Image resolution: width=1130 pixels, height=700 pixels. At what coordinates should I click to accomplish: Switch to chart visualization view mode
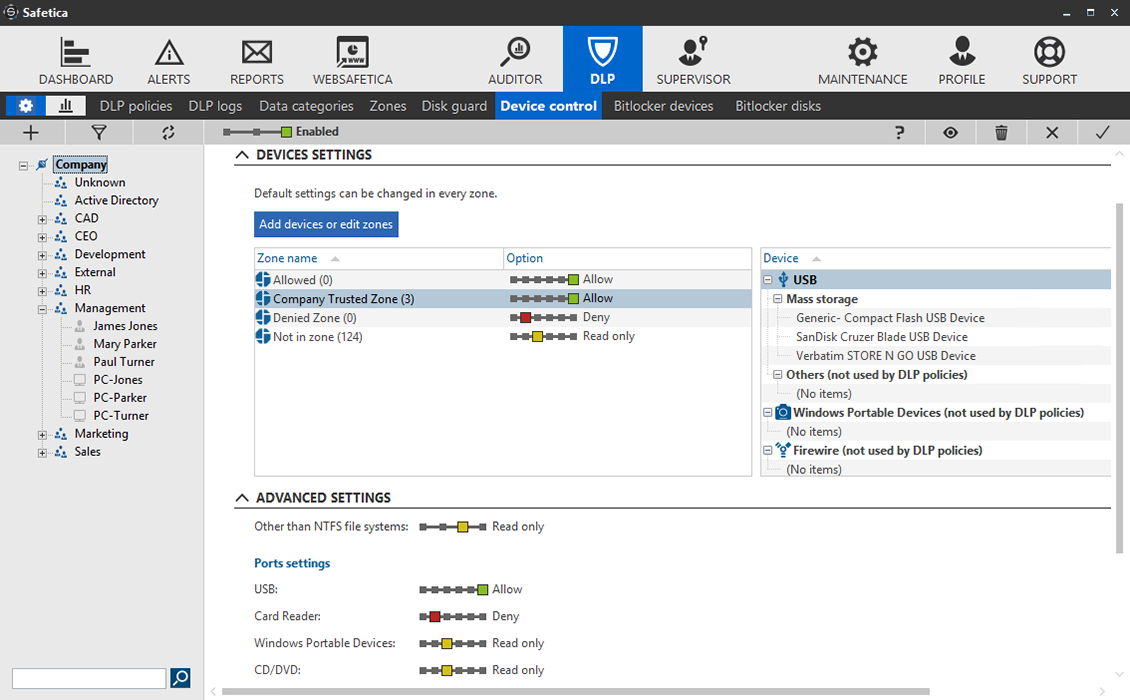tap(66, 106)
